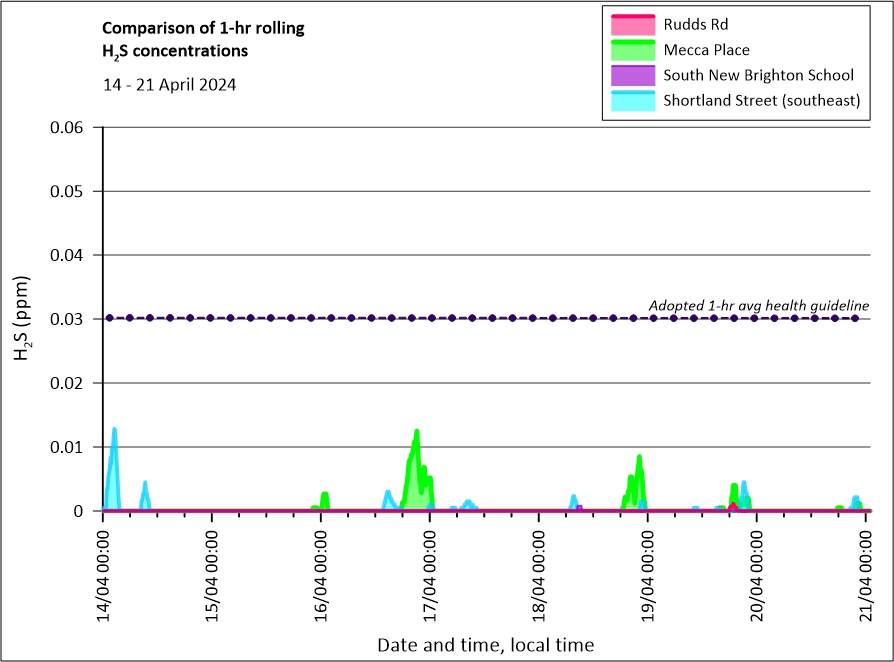Click the Adopted 1-hr avg health guideline label
This screenshot has height=662, width=894.
pos(758,305)
